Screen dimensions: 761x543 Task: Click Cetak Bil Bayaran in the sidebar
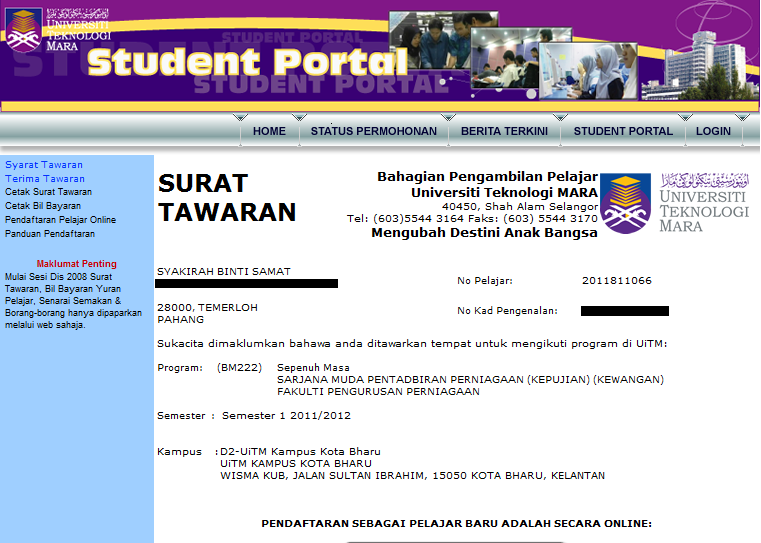coord(43,206)
